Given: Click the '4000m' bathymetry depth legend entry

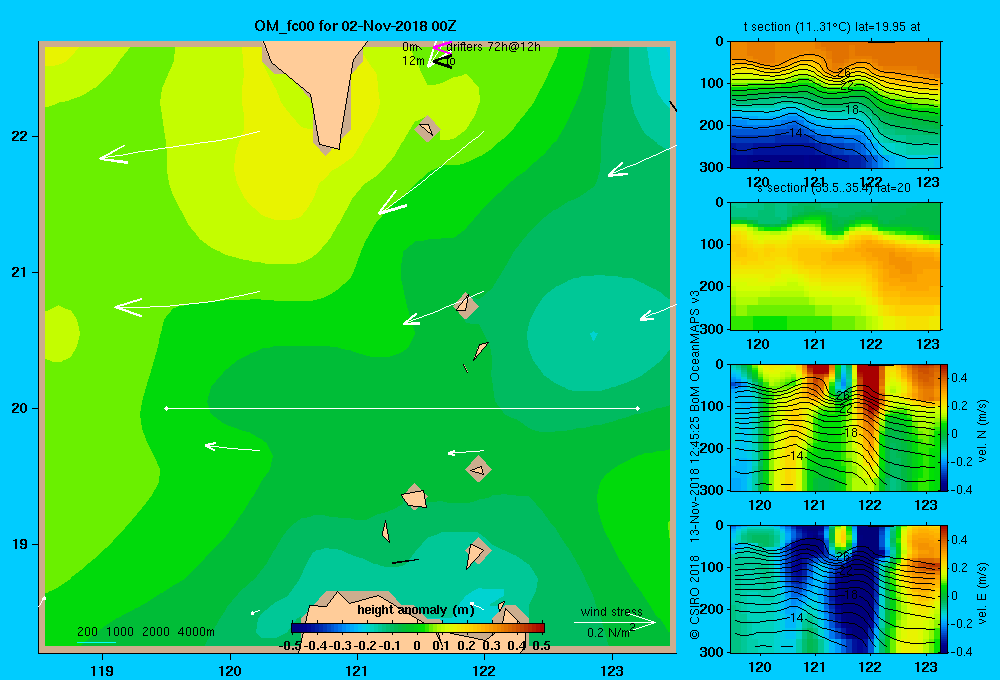Looking at the screenshot, I should click(196, 632).
